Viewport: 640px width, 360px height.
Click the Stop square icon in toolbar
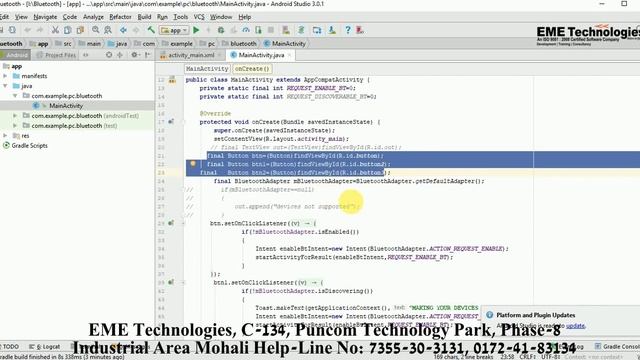pos(271,30)
